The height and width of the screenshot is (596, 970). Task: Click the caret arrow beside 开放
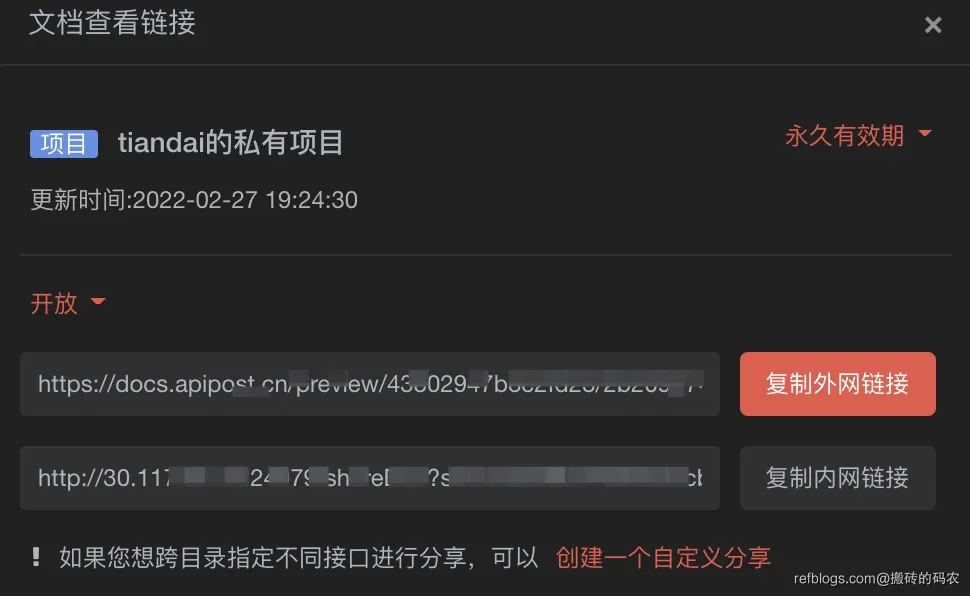[x=98, y=301]
